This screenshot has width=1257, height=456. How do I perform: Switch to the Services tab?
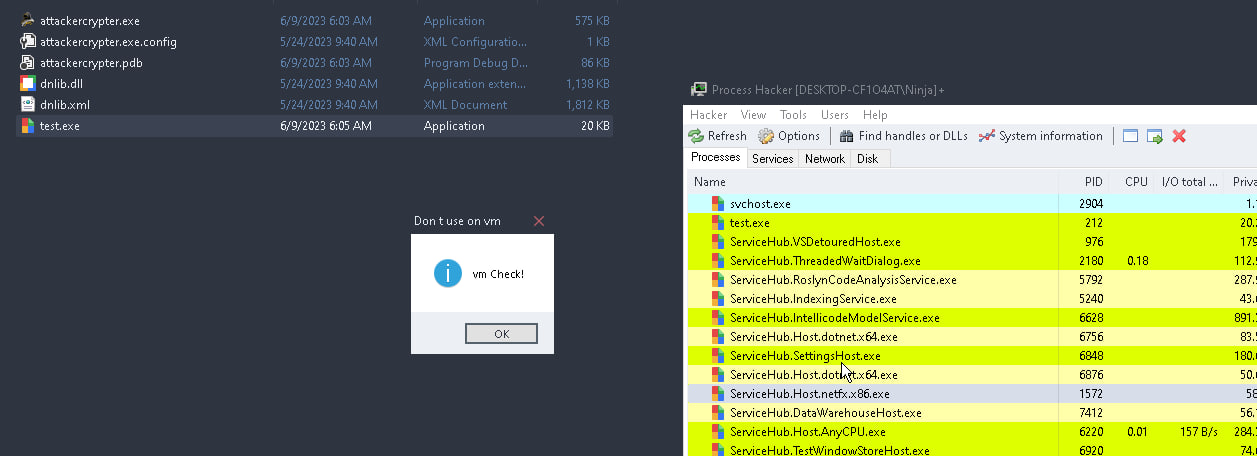click(x=773, y=159)
